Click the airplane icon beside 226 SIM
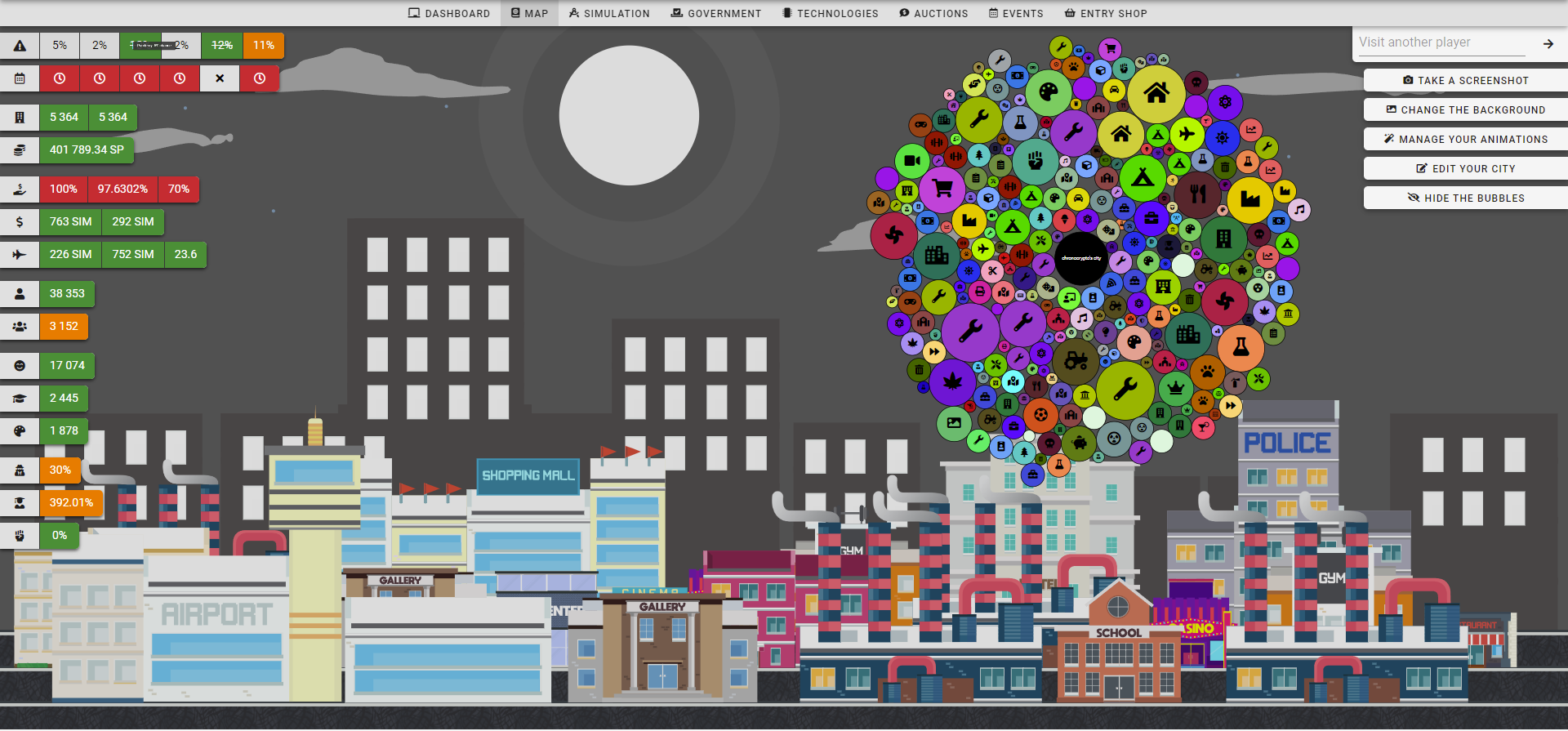This screenshot has width=1568, height=731. point(20,255)
